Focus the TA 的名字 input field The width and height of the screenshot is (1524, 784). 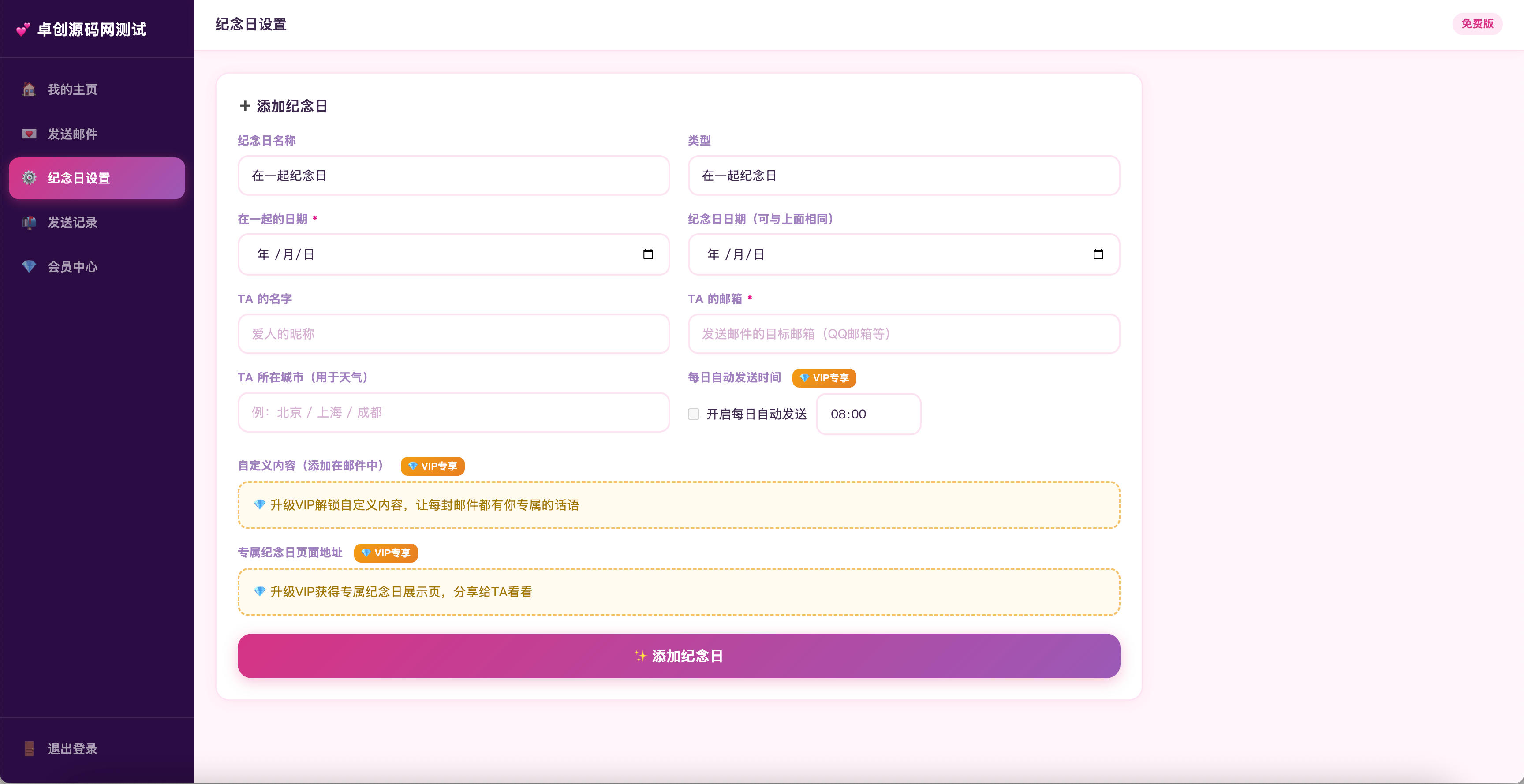coord(454,334)
